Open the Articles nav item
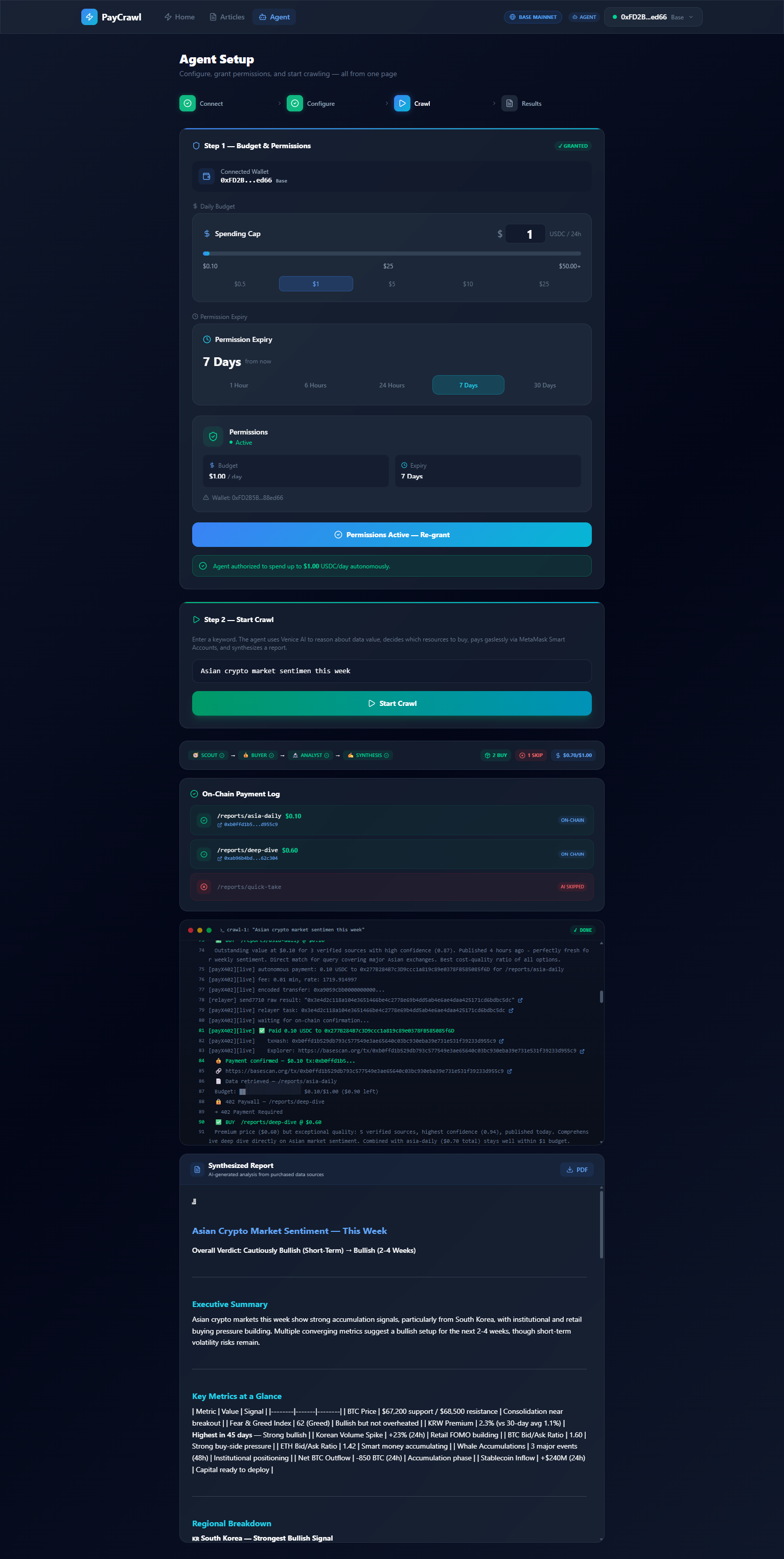Image resolution: width=784 pixels, height=1559 pixels. click(x=227, y=17)
